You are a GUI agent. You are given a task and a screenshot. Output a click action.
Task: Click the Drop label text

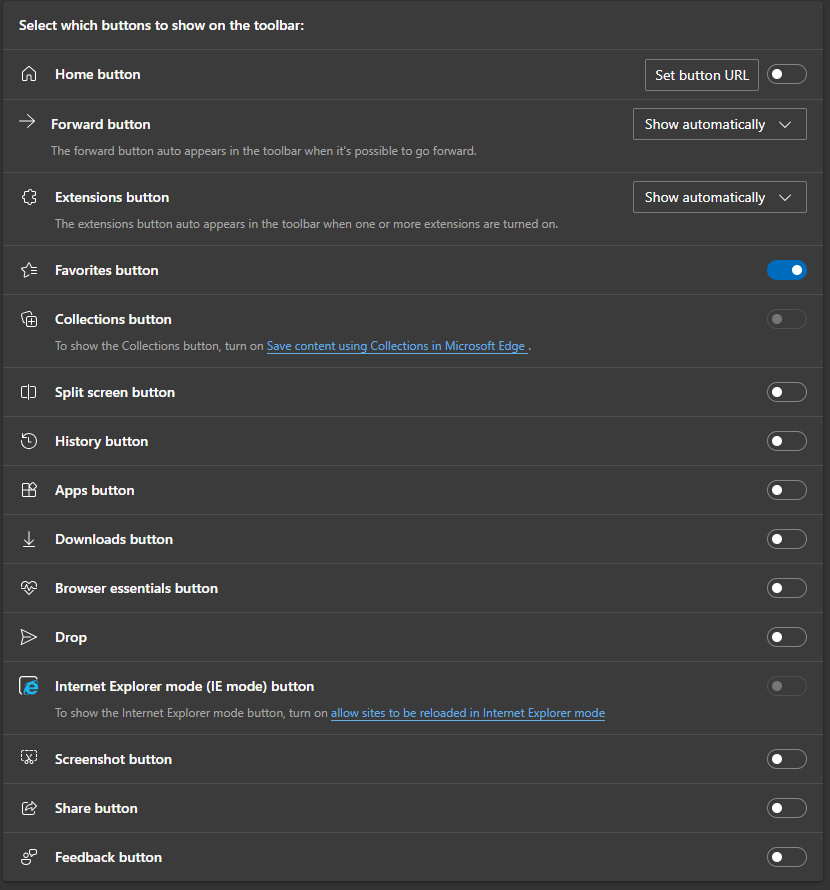pyautogui.click(x=71, y=637)
